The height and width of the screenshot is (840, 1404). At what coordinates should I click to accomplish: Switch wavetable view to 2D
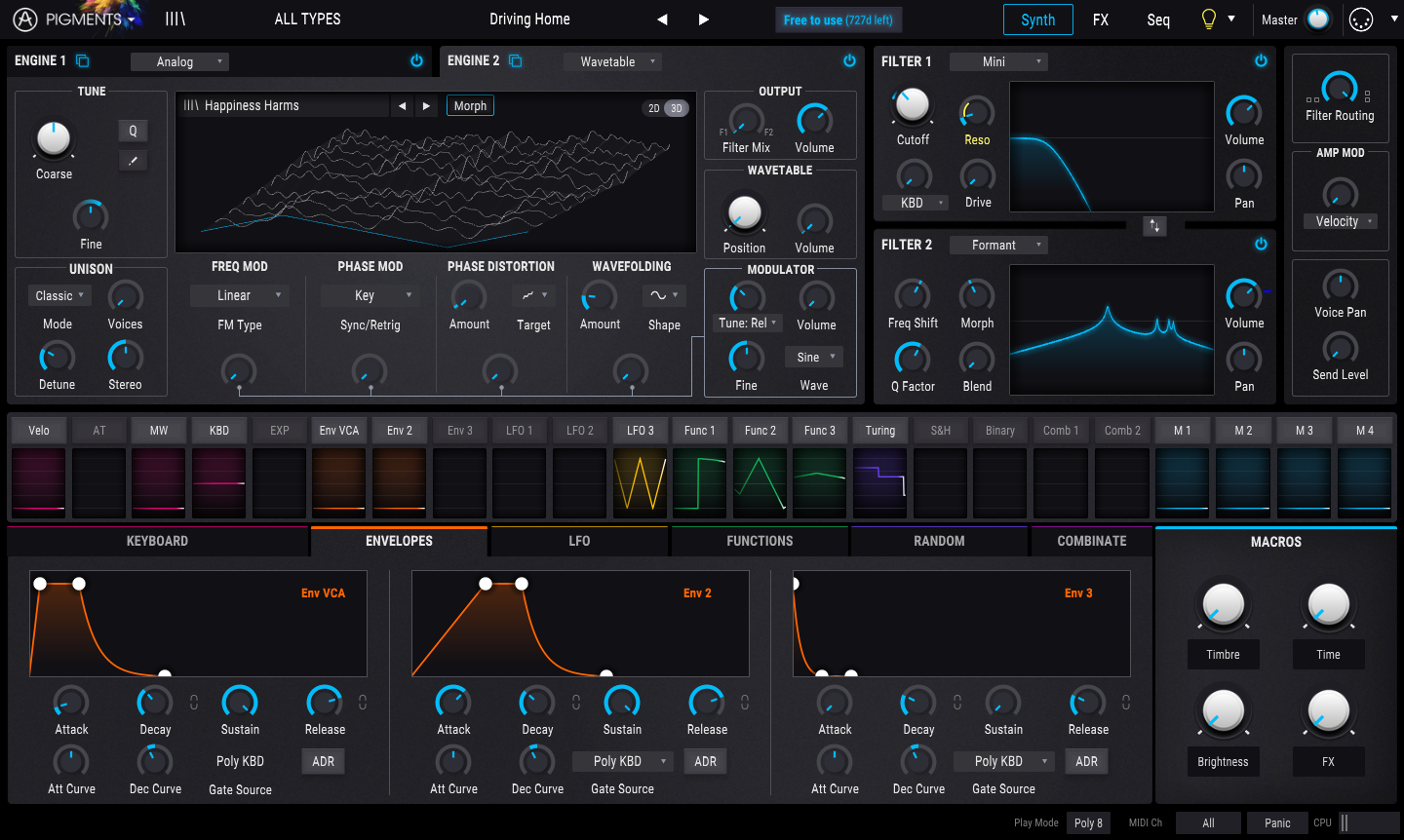coord(654,108)
